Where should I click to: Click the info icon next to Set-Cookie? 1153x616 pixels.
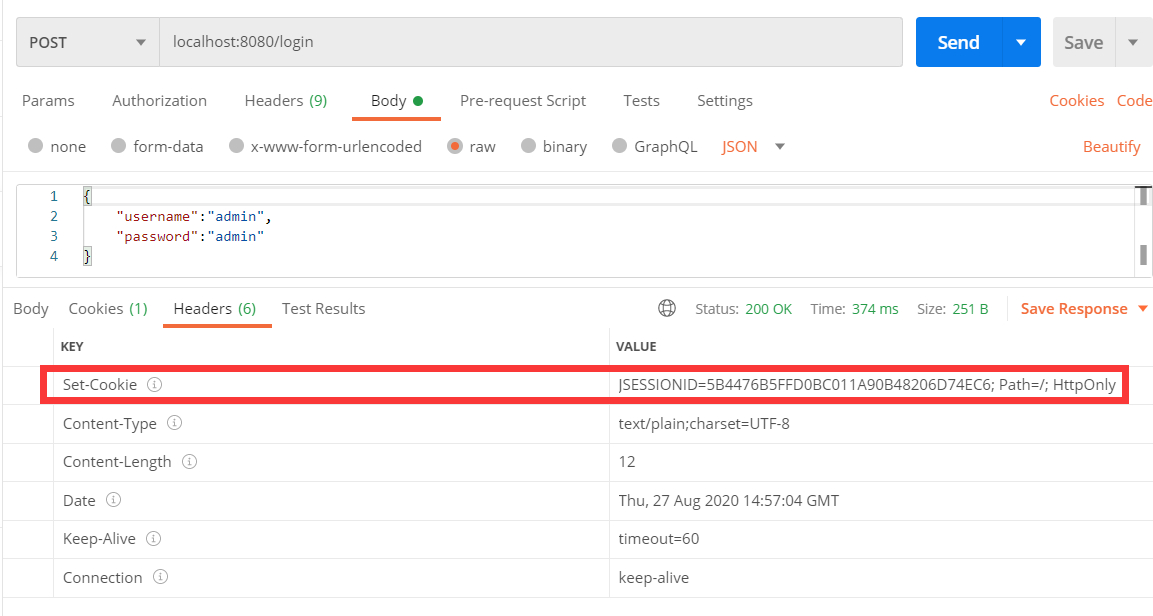tap(154, 384)
